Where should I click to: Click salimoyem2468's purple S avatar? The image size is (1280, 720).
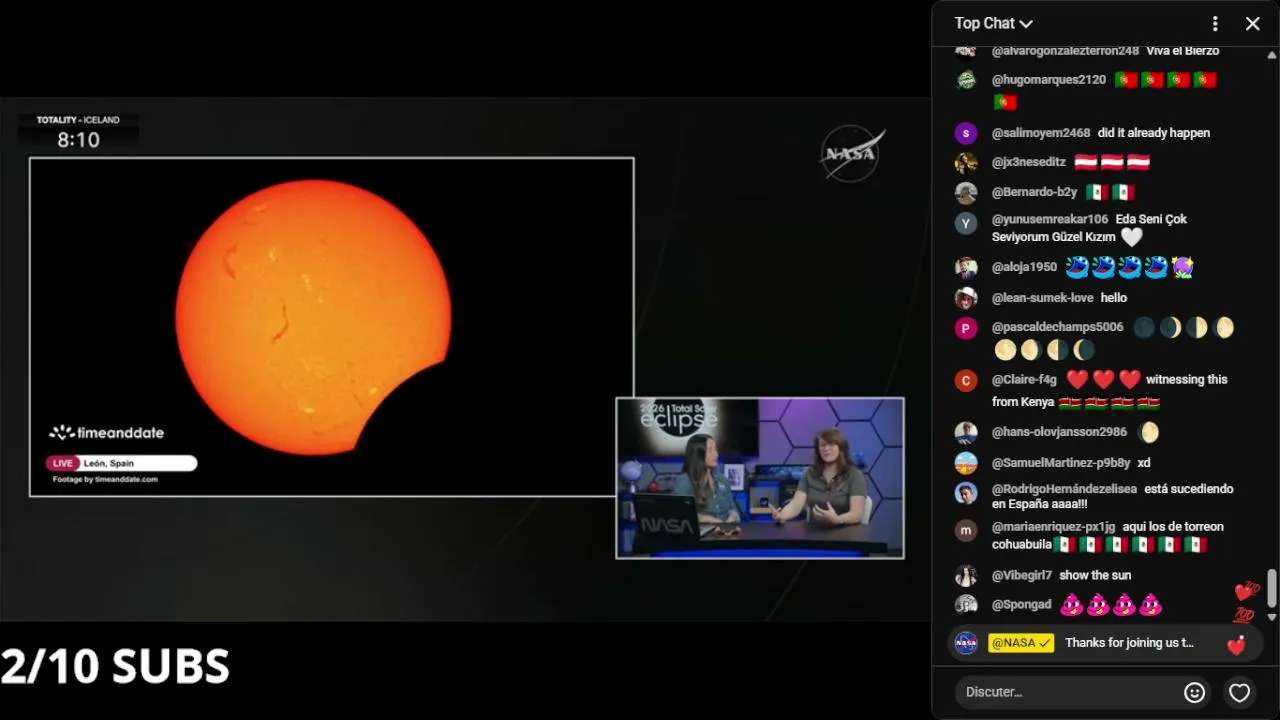coord(966,133)
